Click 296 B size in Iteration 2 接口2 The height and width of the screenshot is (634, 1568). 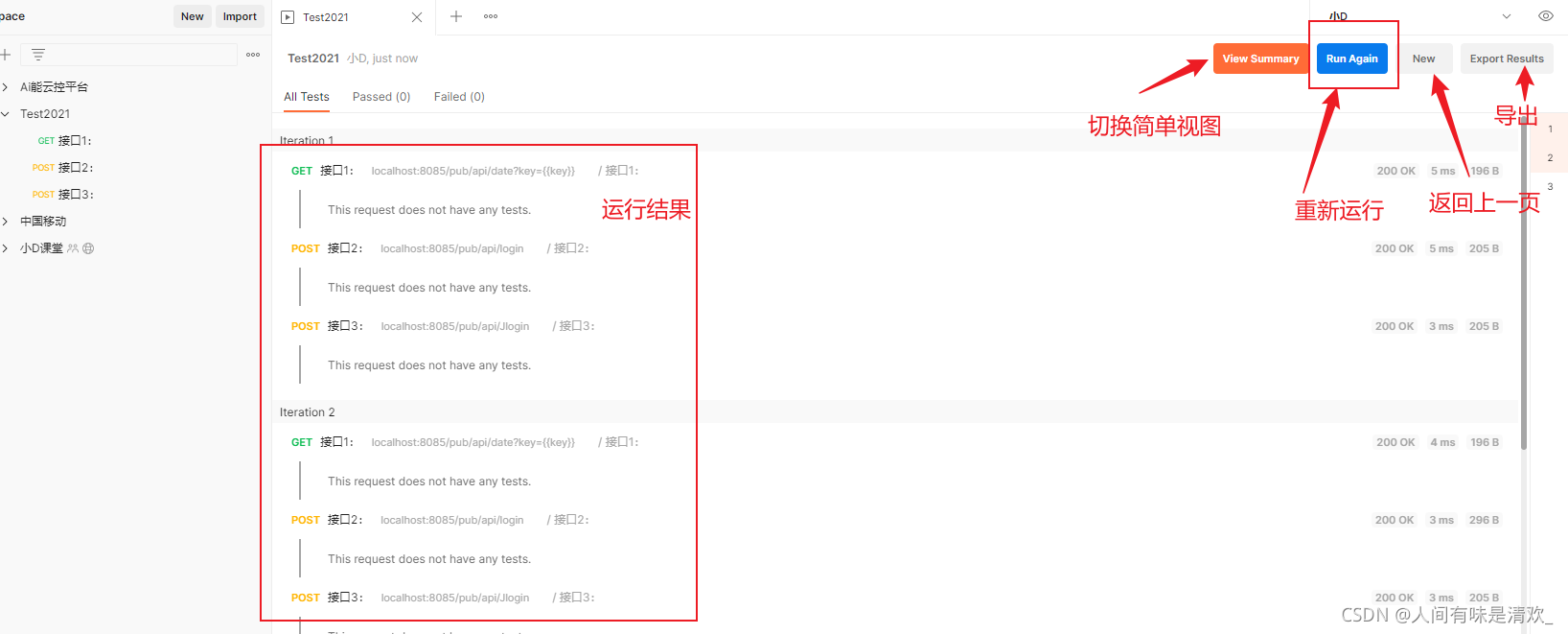point(1484,520)
